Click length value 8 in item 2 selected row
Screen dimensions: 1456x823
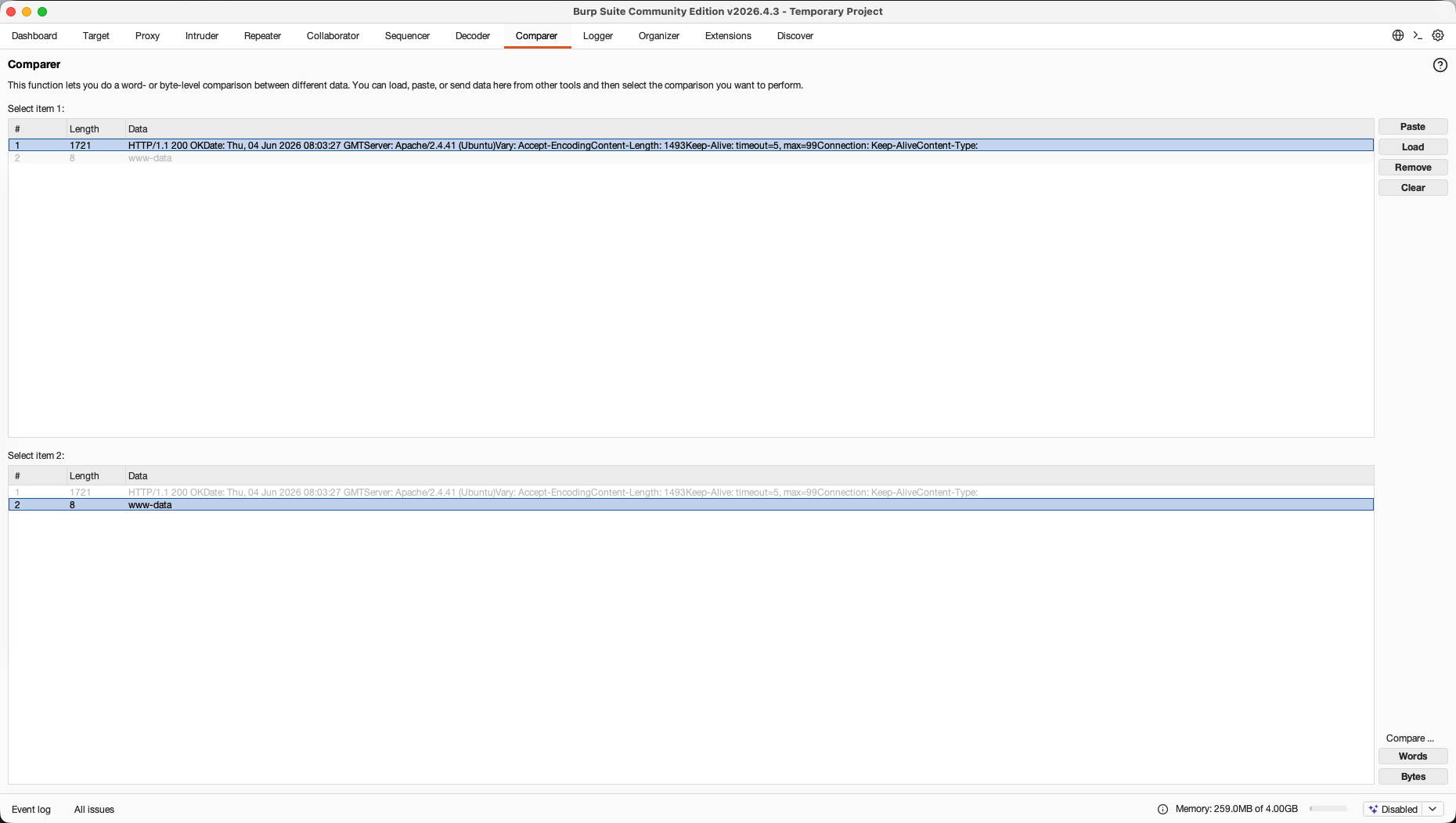[x=72, y=505]
